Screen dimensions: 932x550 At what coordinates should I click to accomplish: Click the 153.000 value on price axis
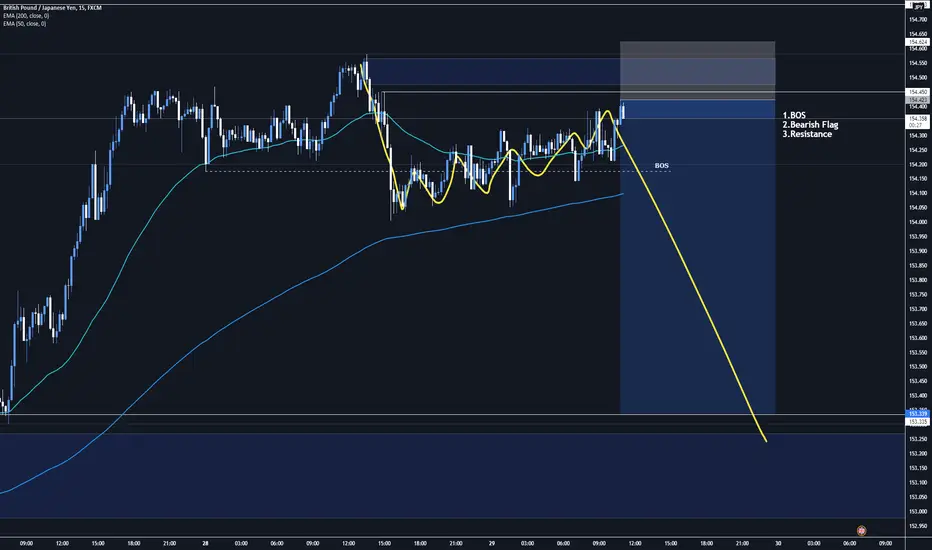click(918, 511)
